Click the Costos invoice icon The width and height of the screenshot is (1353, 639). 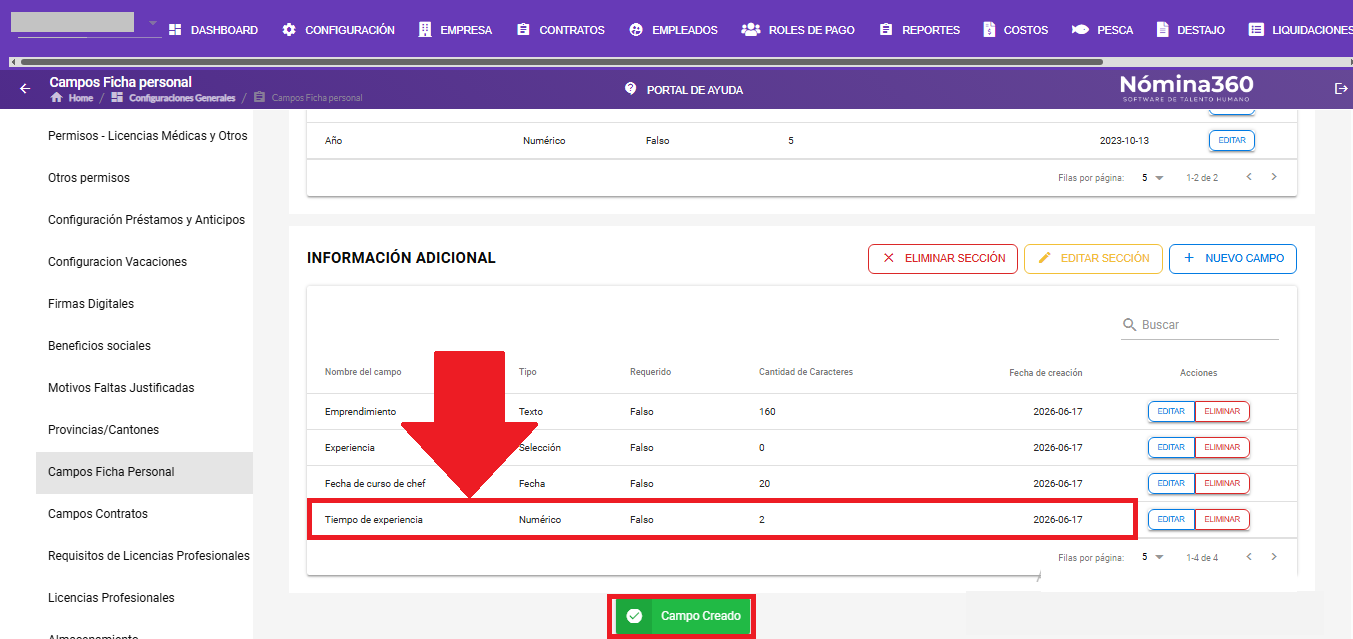point(989,30)
